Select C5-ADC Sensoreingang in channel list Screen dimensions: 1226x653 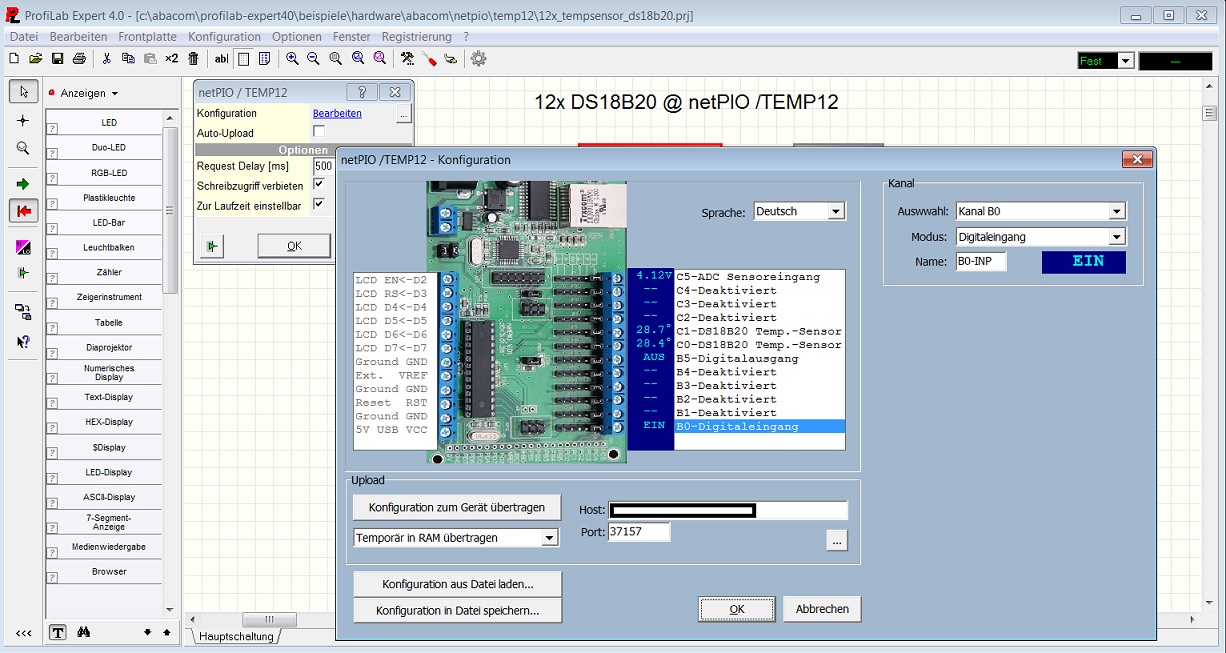pyautogui.click(x=760, y=277)
